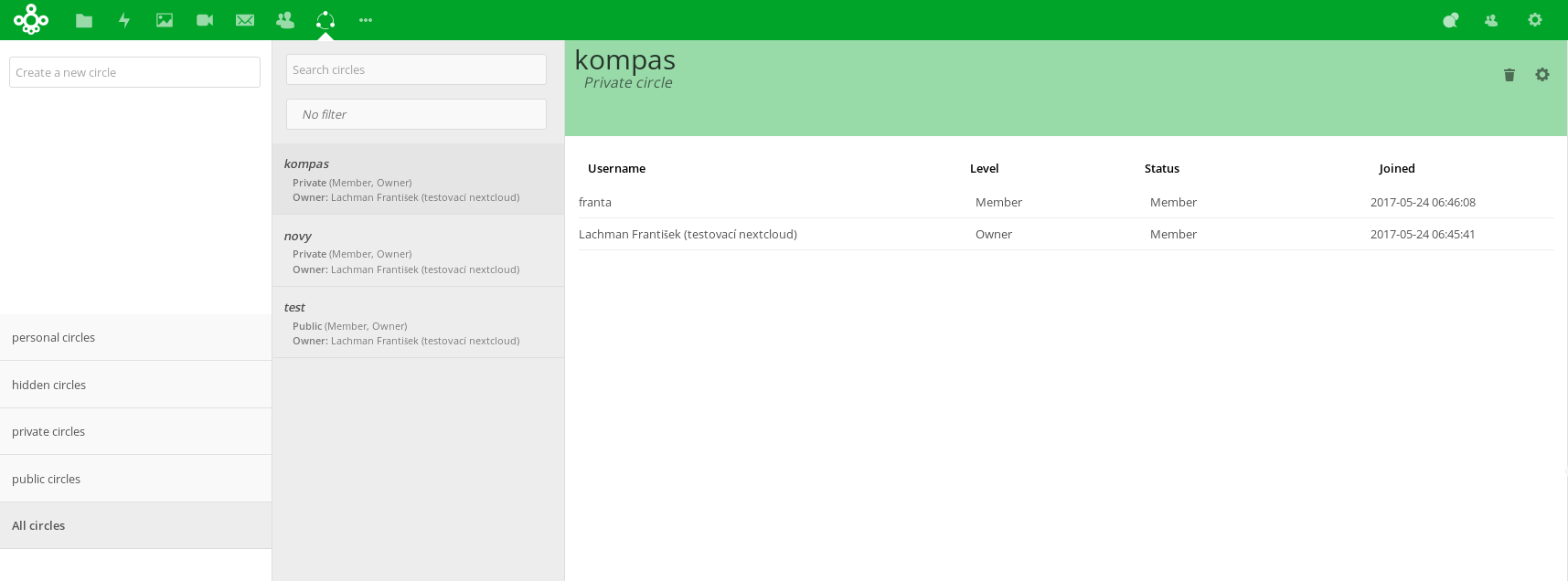This screenshot has height=581, width=1568.
Task: Click franta's Member status cell
Action: coord(1173,202)
